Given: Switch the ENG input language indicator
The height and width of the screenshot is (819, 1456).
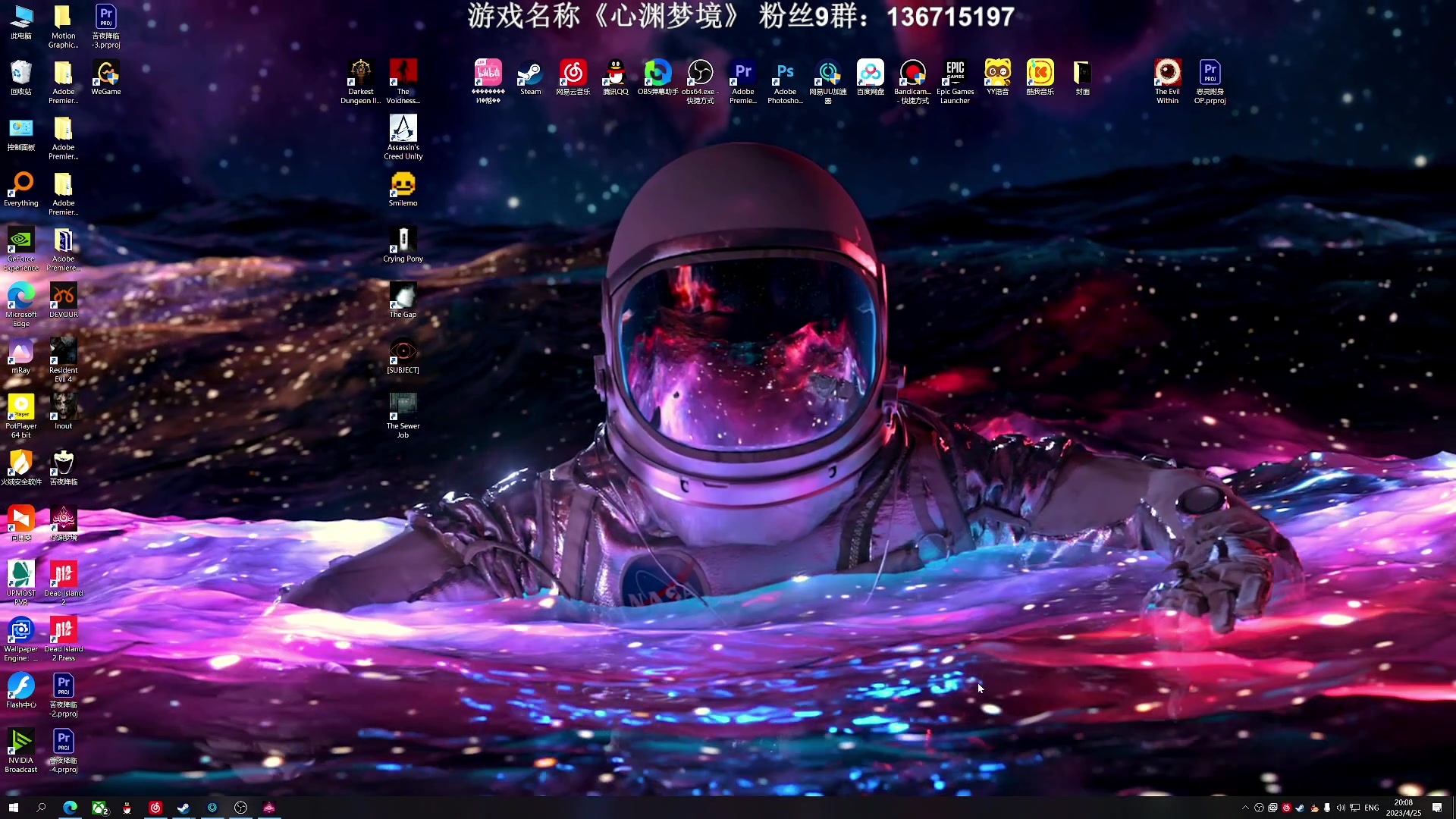Looking at the screenshot, I should [1372, 808].
